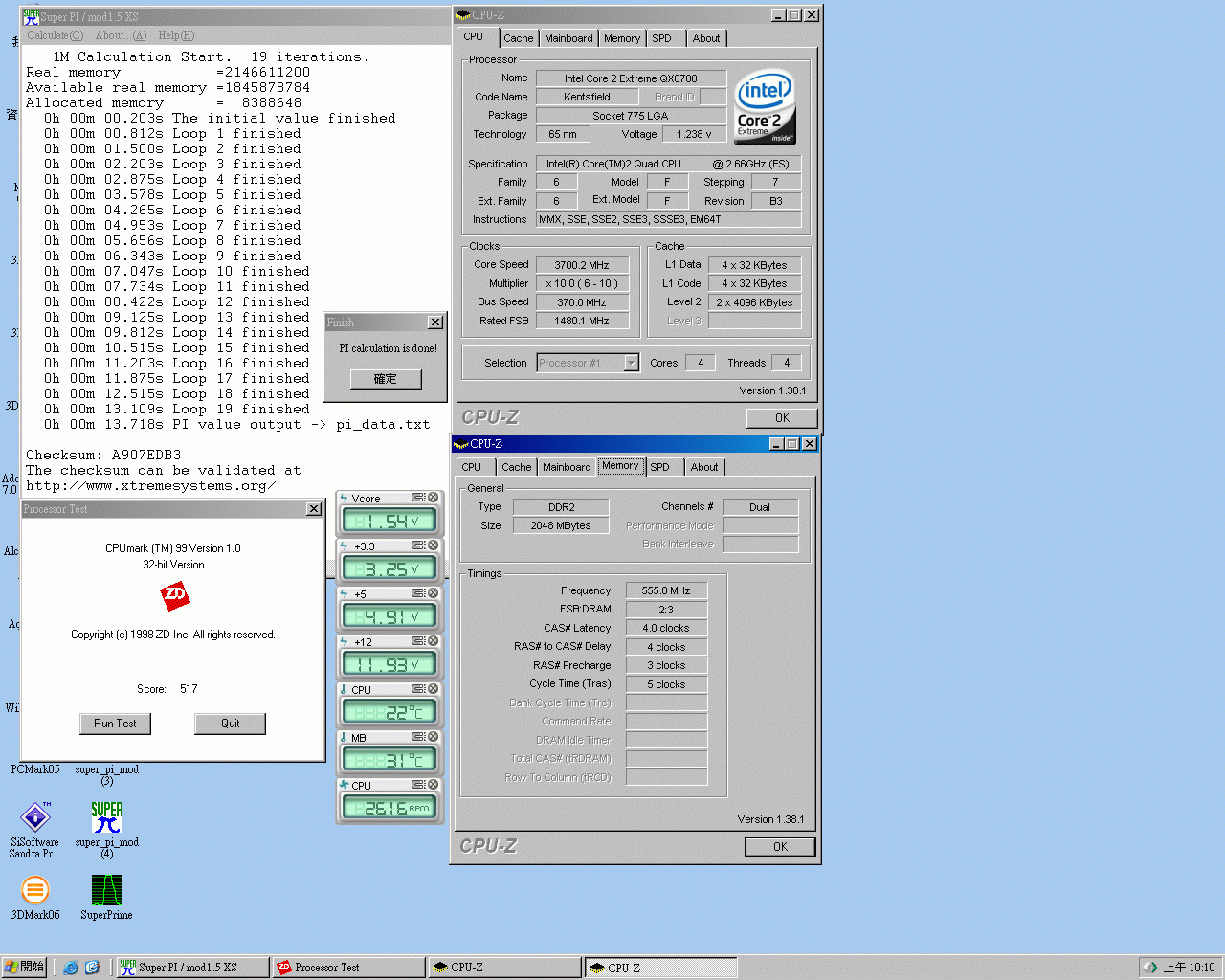Viewport: 1225px width, 980px height.
Task: Open the Processor #1 selection dropdown
Action: [631, 363]
